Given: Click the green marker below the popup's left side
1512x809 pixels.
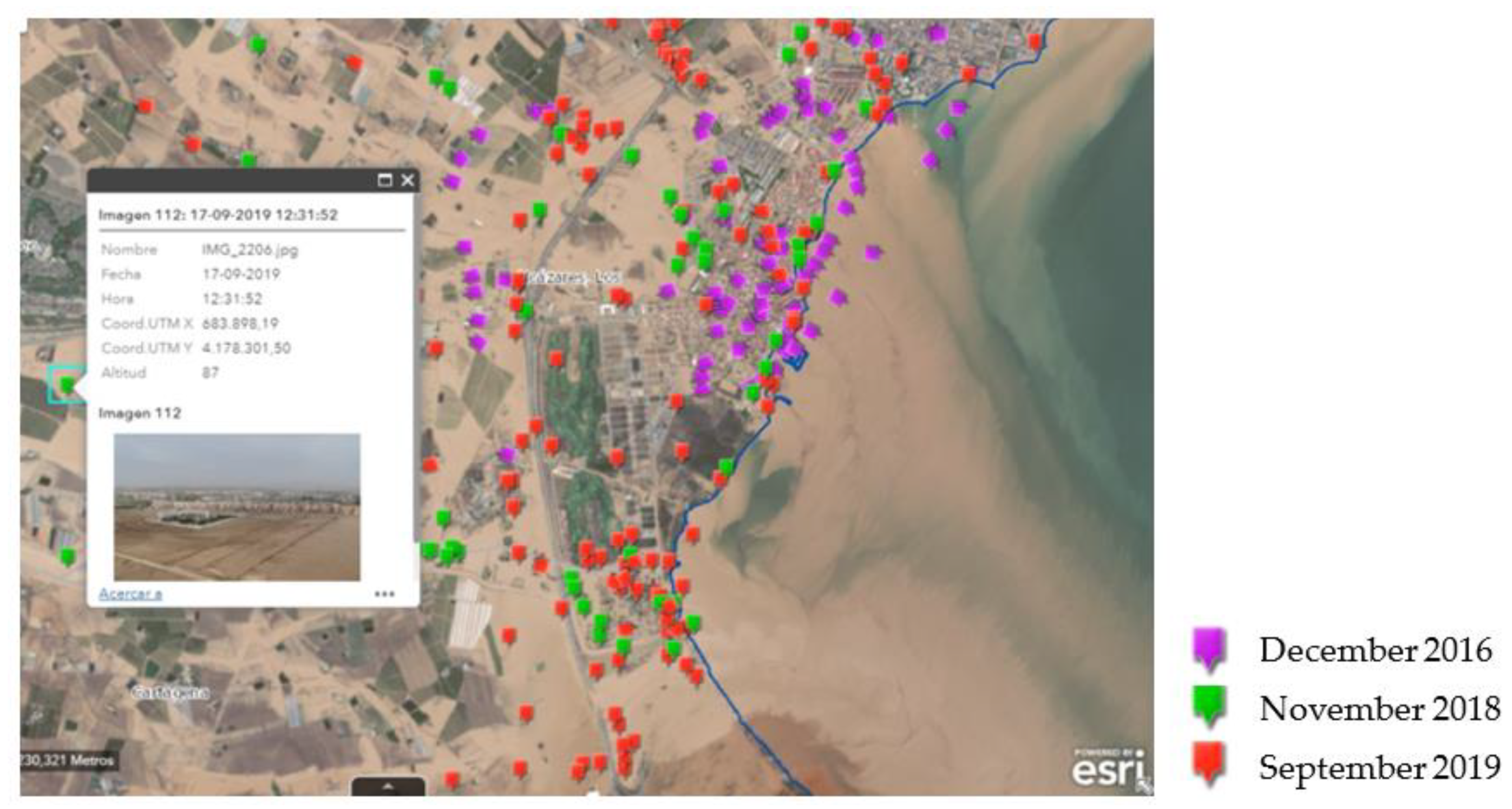Looking at the screenshot, I should pyautogui.click(x=68, y=556).
